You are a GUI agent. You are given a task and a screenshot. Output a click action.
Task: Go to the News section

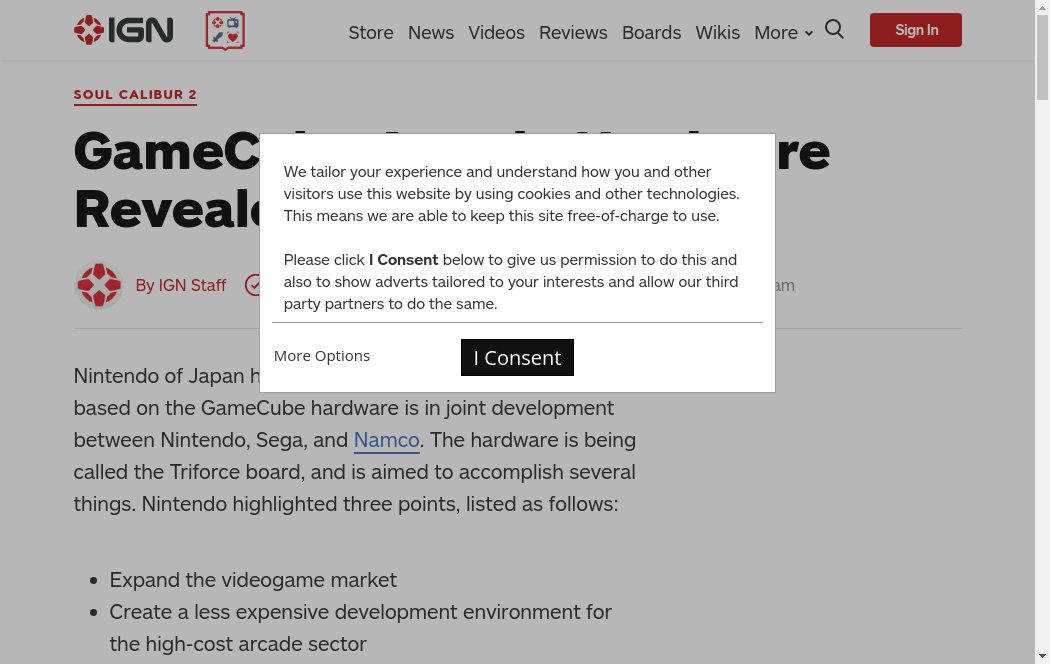[431, 33]
